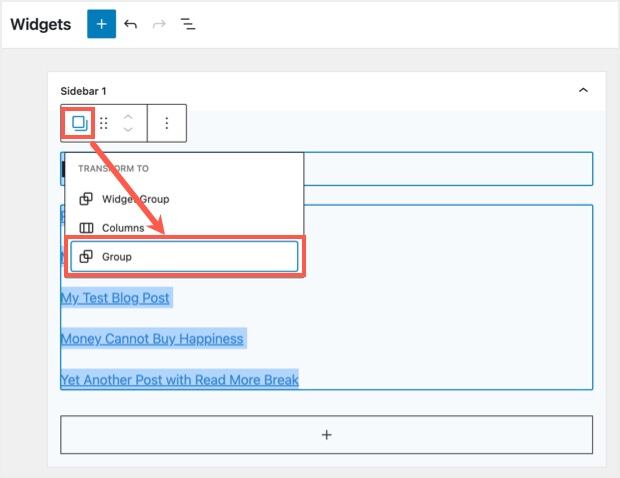620x478 pixels.
Task: Open the list view from top toolbar
Action: [187, 24]
